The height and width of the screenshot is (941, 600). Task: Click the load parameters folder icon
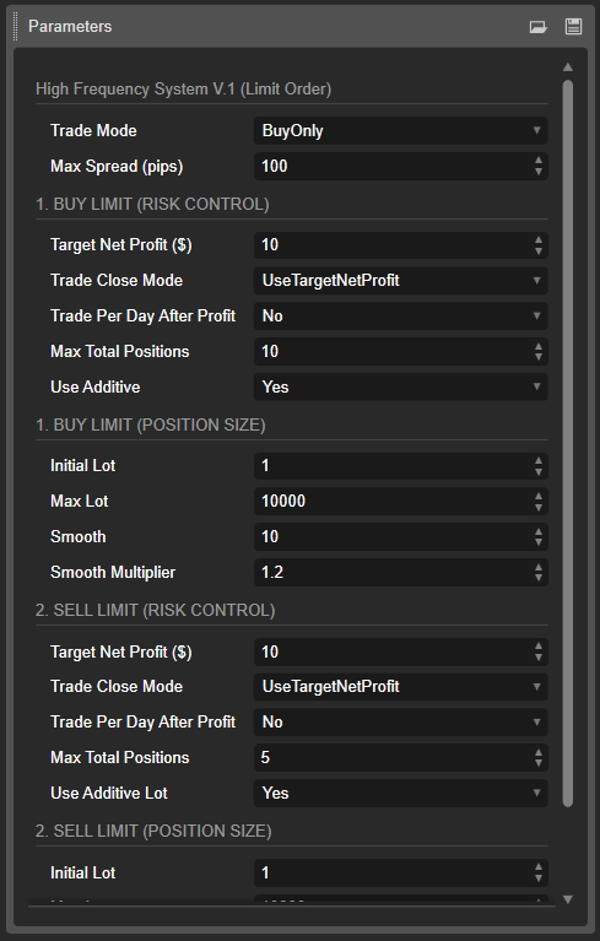[x=538, y=27]
